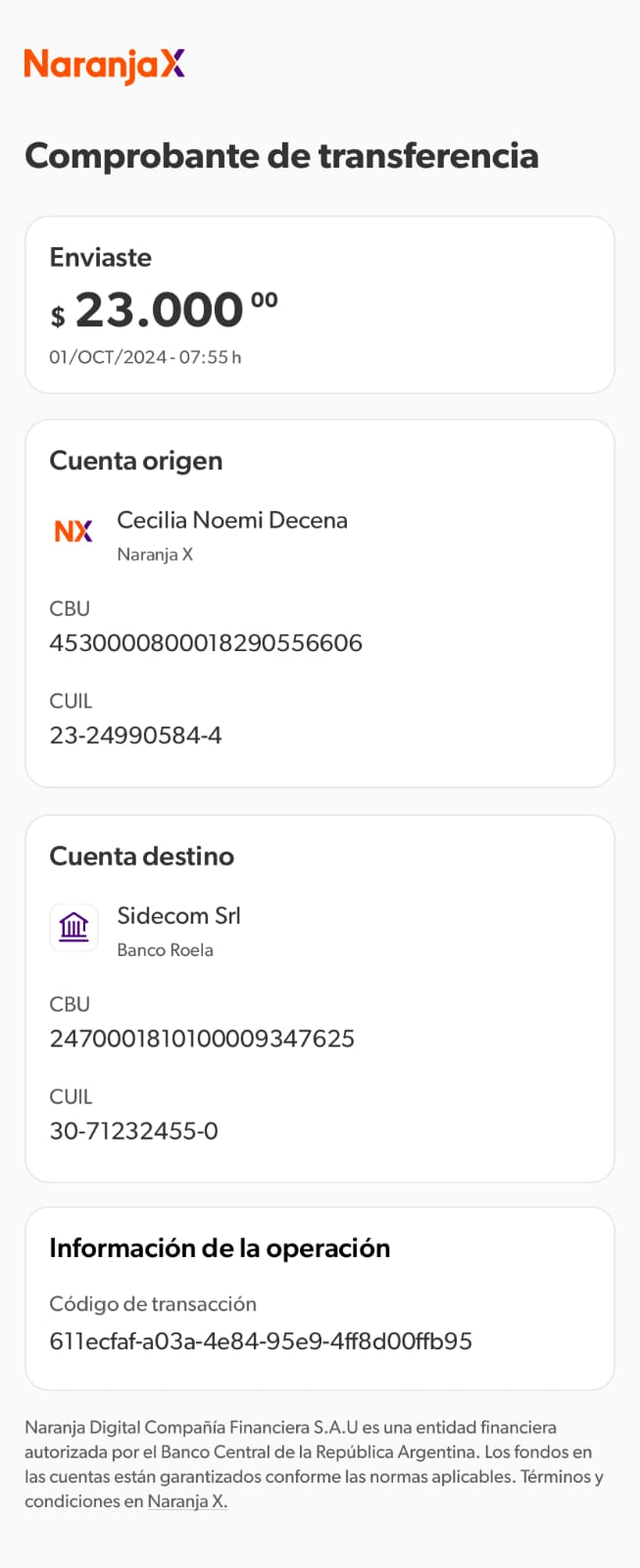Select the destination CBU number 2470001810100009347625
640x1568 pixels.
(x=202, y=1038)
